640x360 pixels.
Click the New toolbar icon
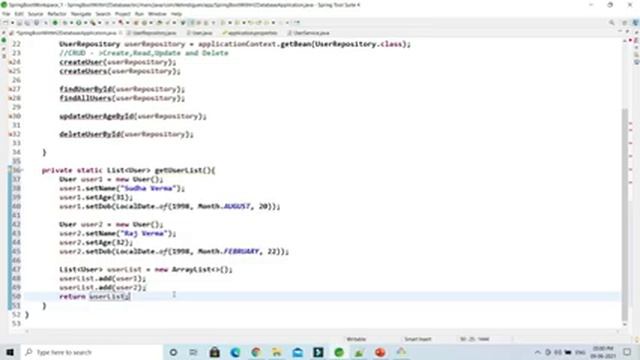(x=6, y=23)
